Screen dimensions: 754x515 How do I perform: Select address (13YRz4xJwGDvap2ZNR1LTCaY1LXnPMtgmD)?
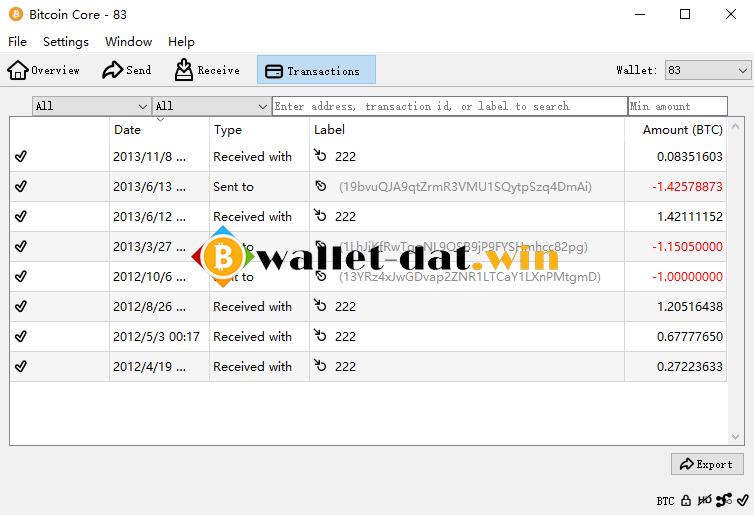(x=470, y=276)
